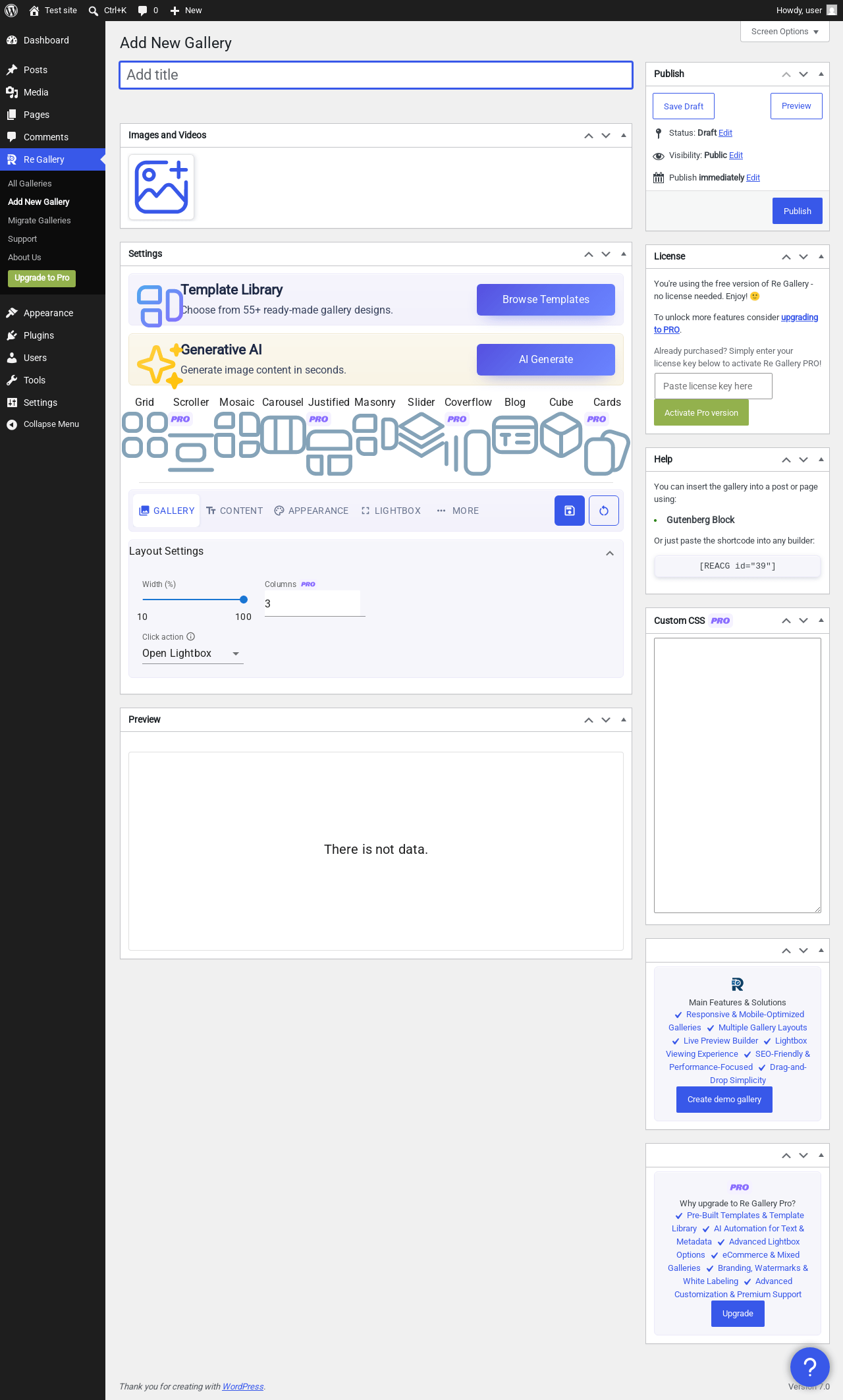
Task: Open the More tab
Action: click(458, 511)
